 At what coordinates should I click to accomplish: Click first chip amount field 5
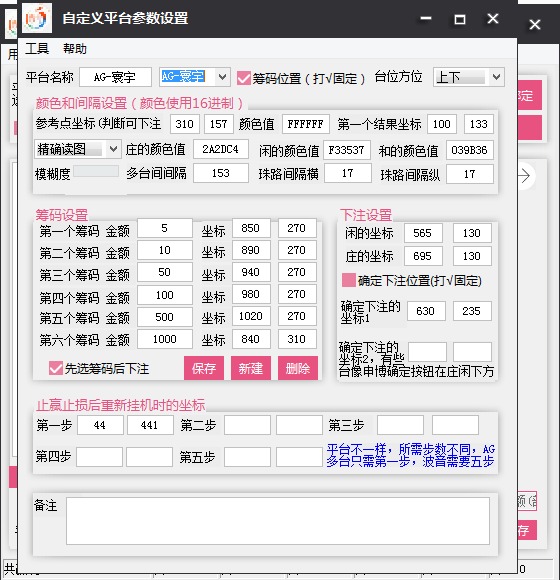coord(165,228)
